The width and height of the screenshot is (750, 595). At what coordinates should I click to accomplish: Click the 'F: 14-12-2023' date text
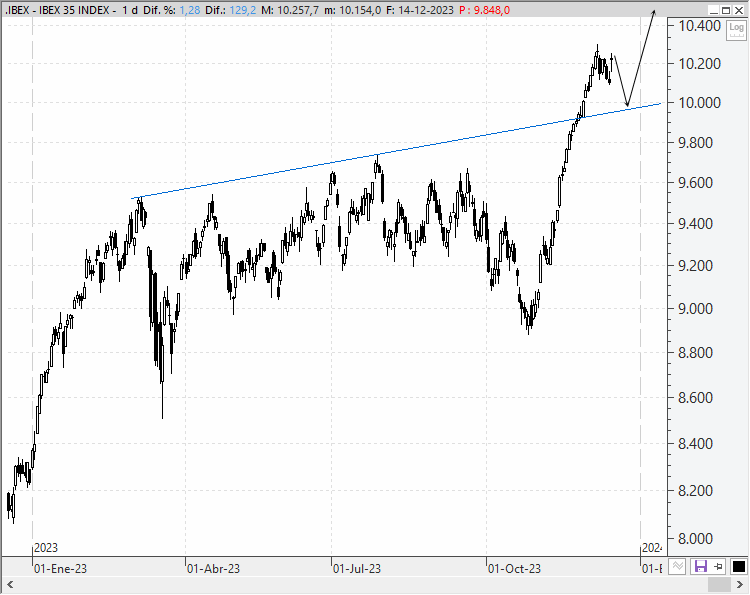[x=420, y=10]
